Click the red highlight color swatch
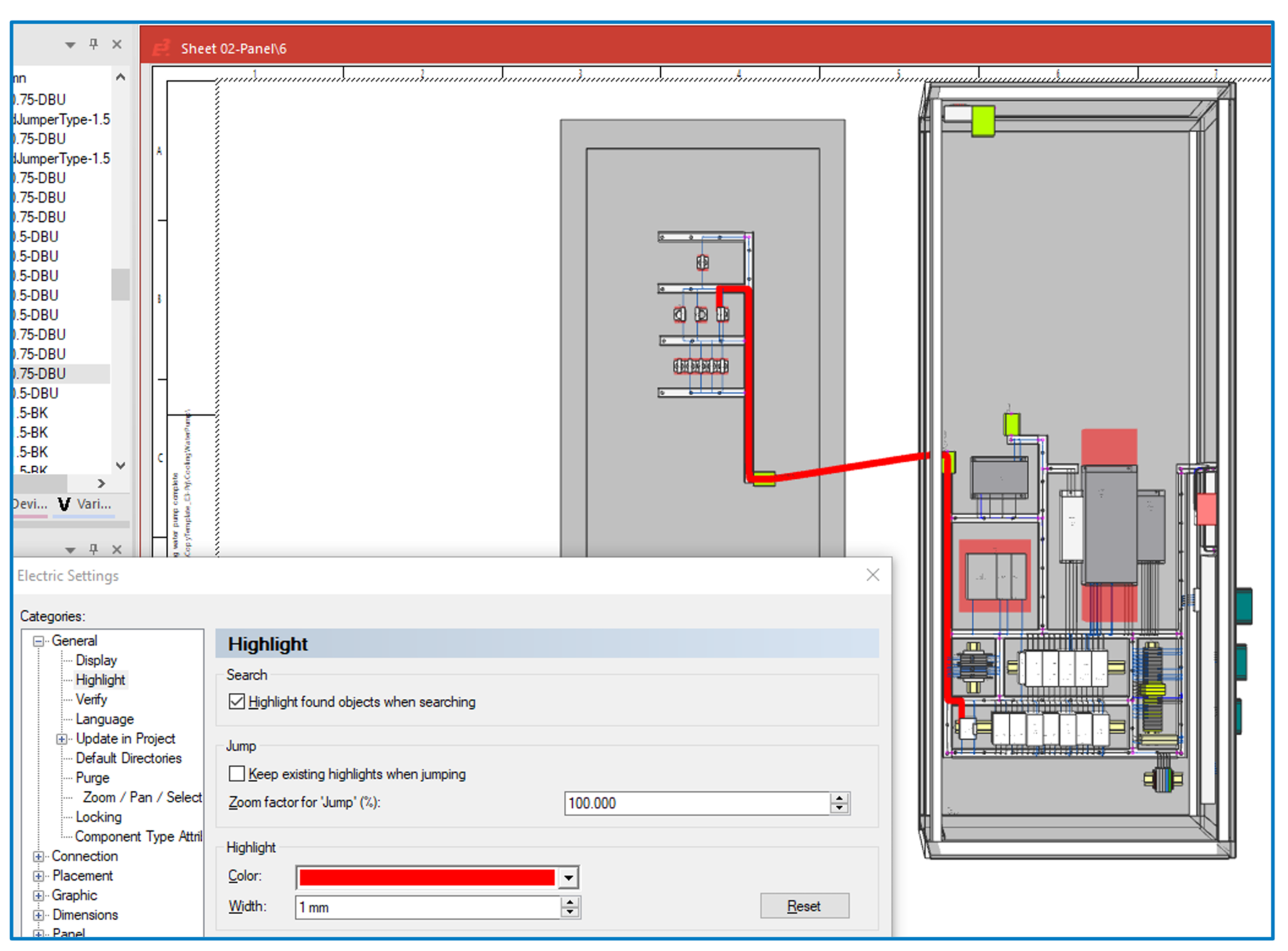 (x=427, y=877)
